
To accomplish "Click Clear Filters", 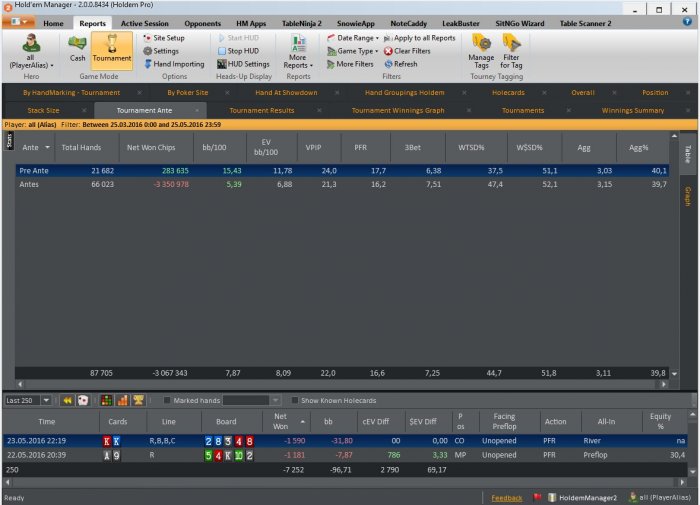I will (x=407, y=51).
